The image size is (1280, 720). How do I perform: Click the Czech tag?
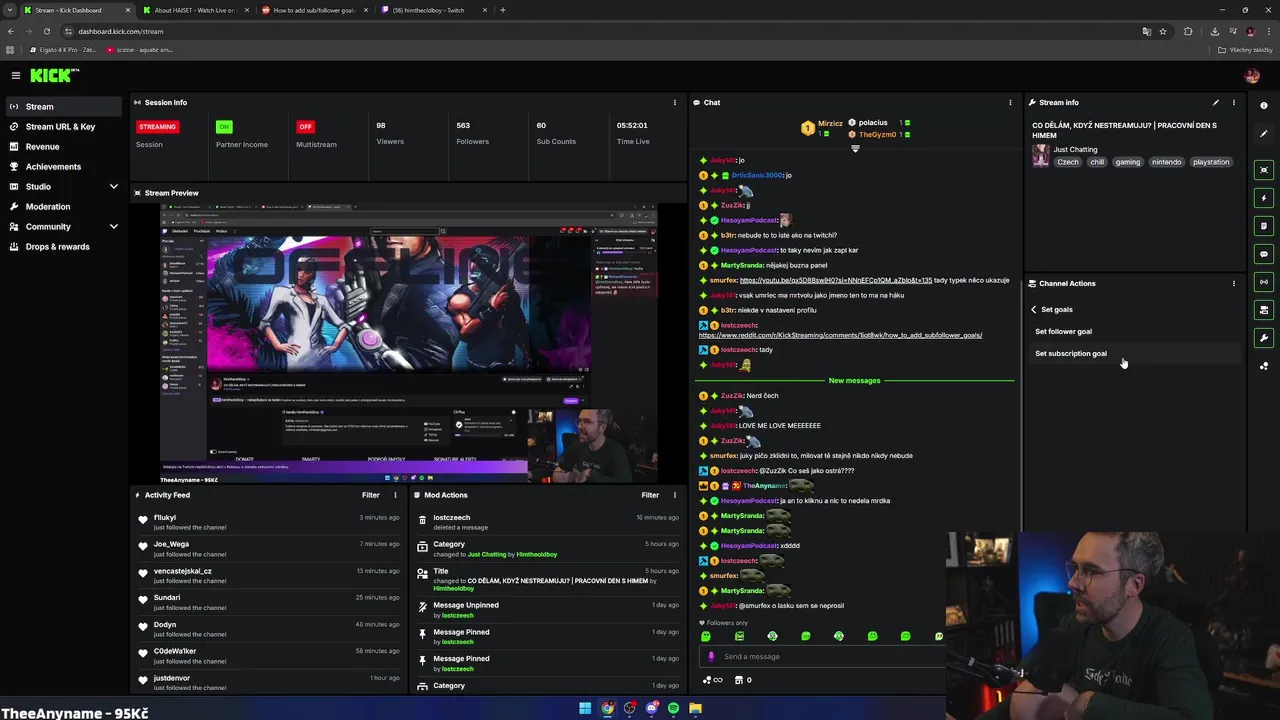(x=1069, y=162)
